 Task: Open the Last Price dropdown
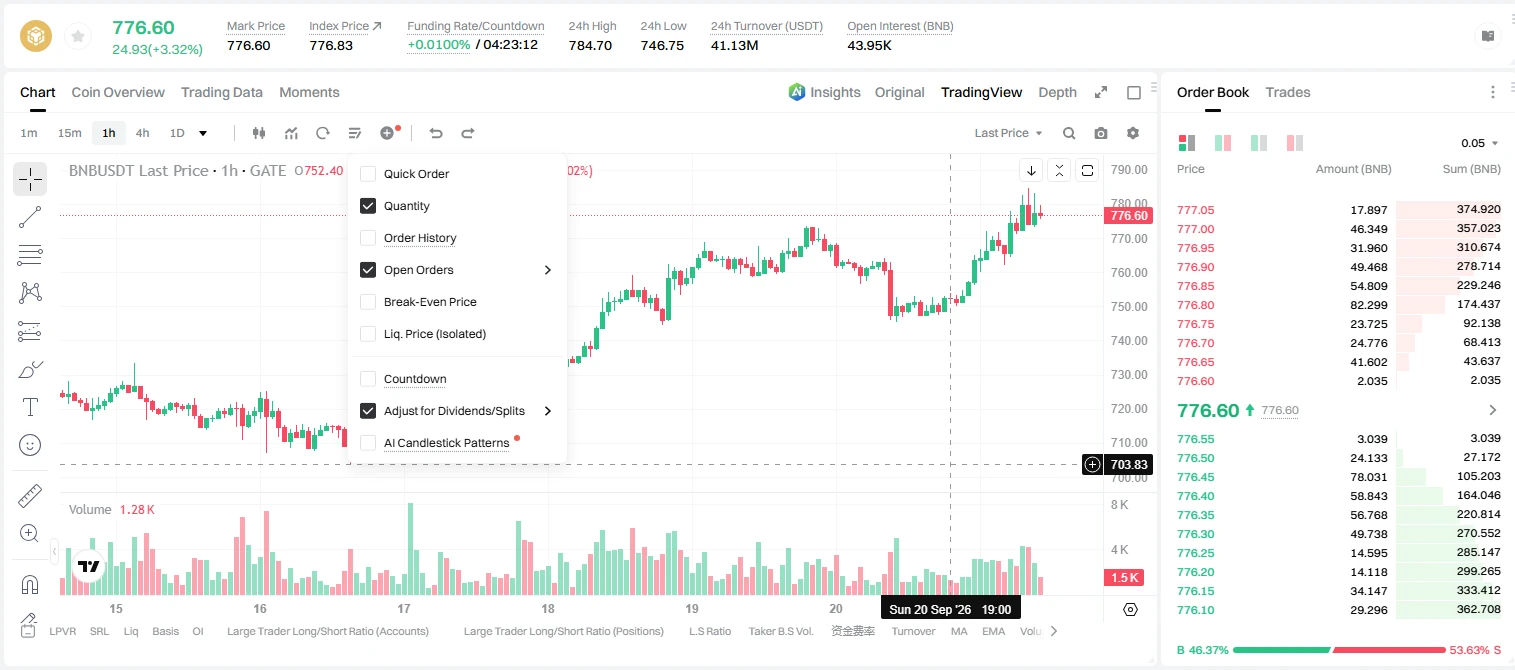pyautogui.click(x=1008, y=133)
